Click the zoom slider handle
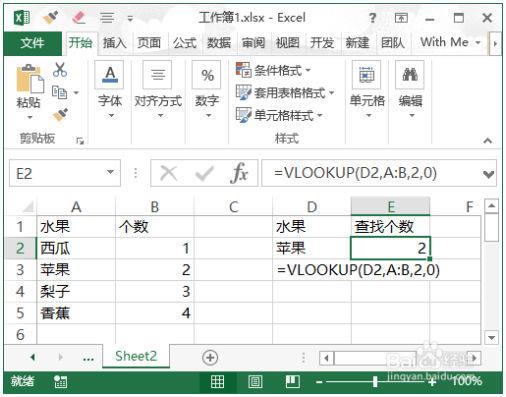Viewport: 506px width, 397px height. coord(375,381)
